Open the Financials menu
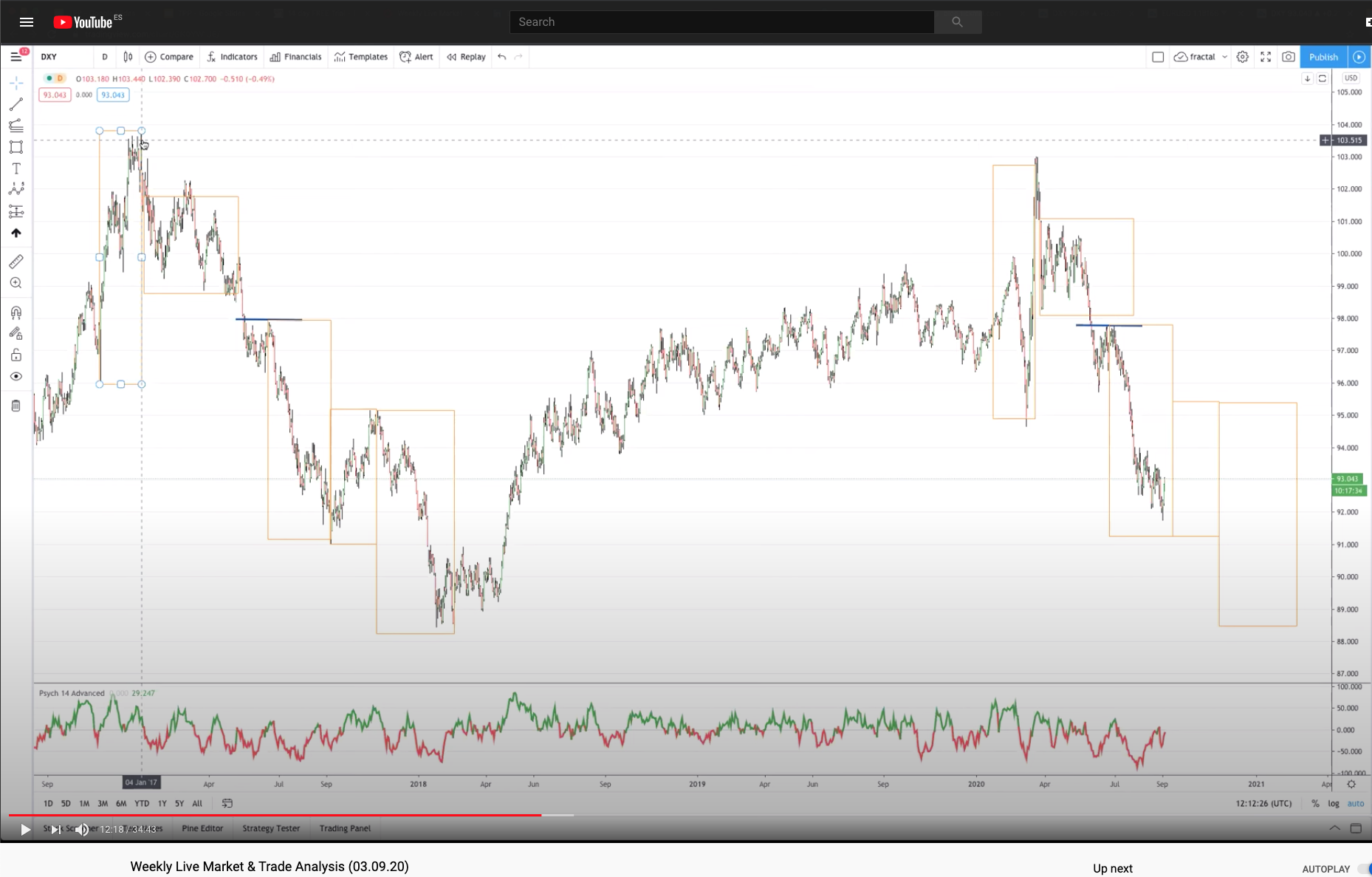 (295, 57)
